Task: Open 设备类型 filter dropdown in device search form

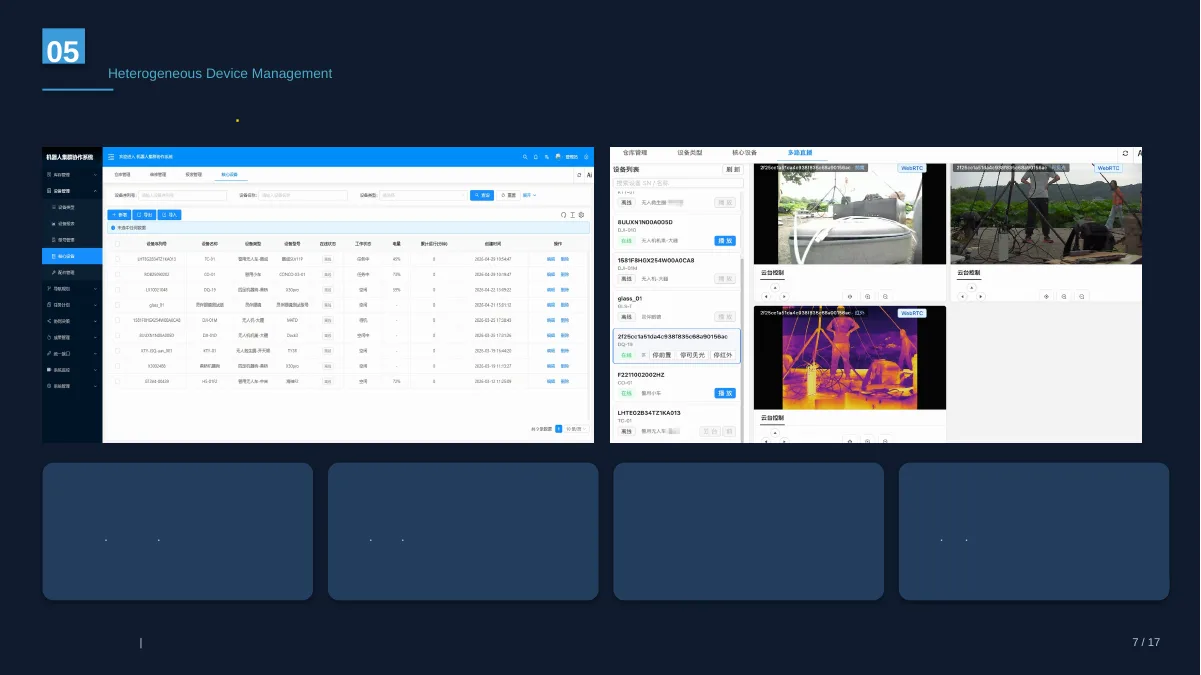Action: (x=423, y=195)
